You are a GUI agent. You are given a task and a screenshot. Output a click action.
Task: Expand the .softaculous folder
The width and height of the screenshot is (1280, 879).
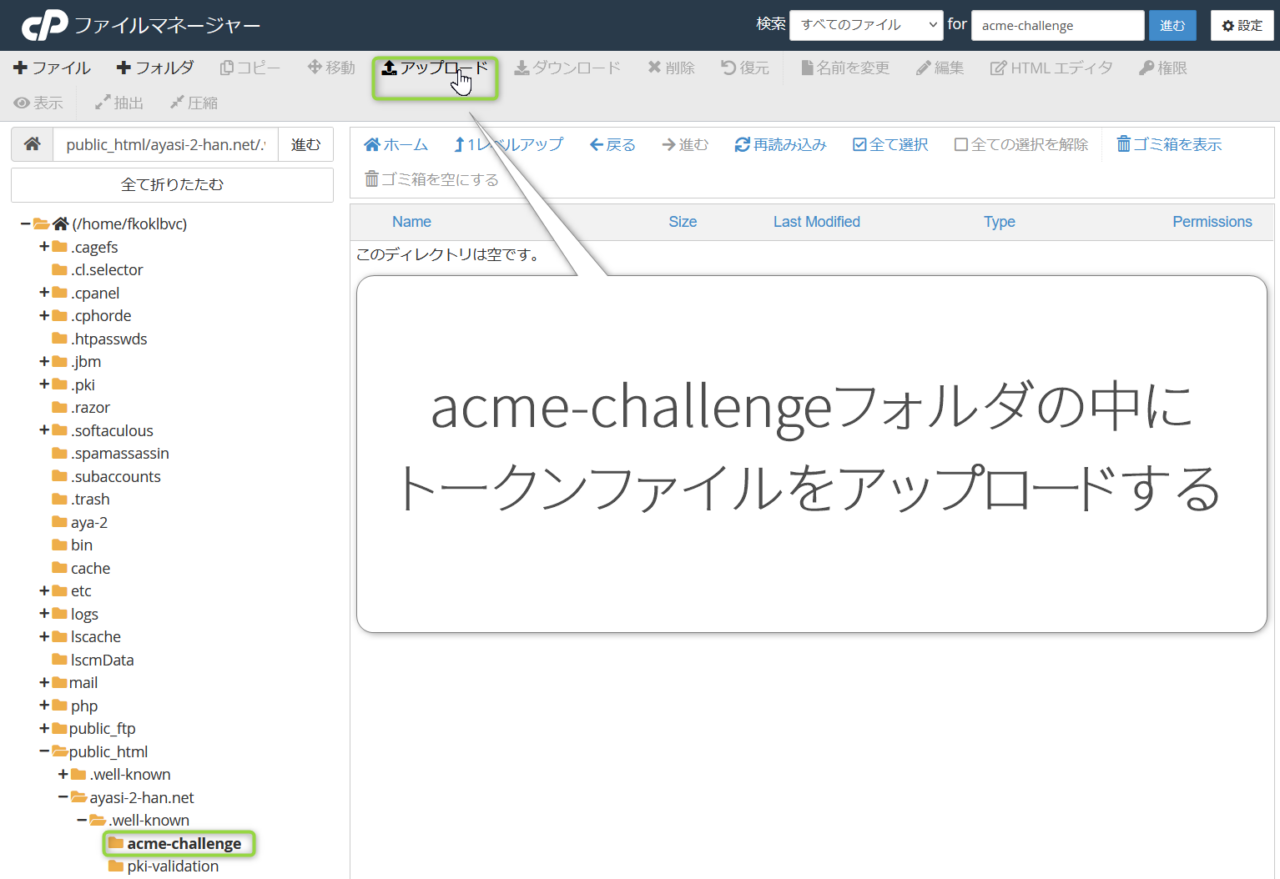pyautogui.click(x=44, y=431)
